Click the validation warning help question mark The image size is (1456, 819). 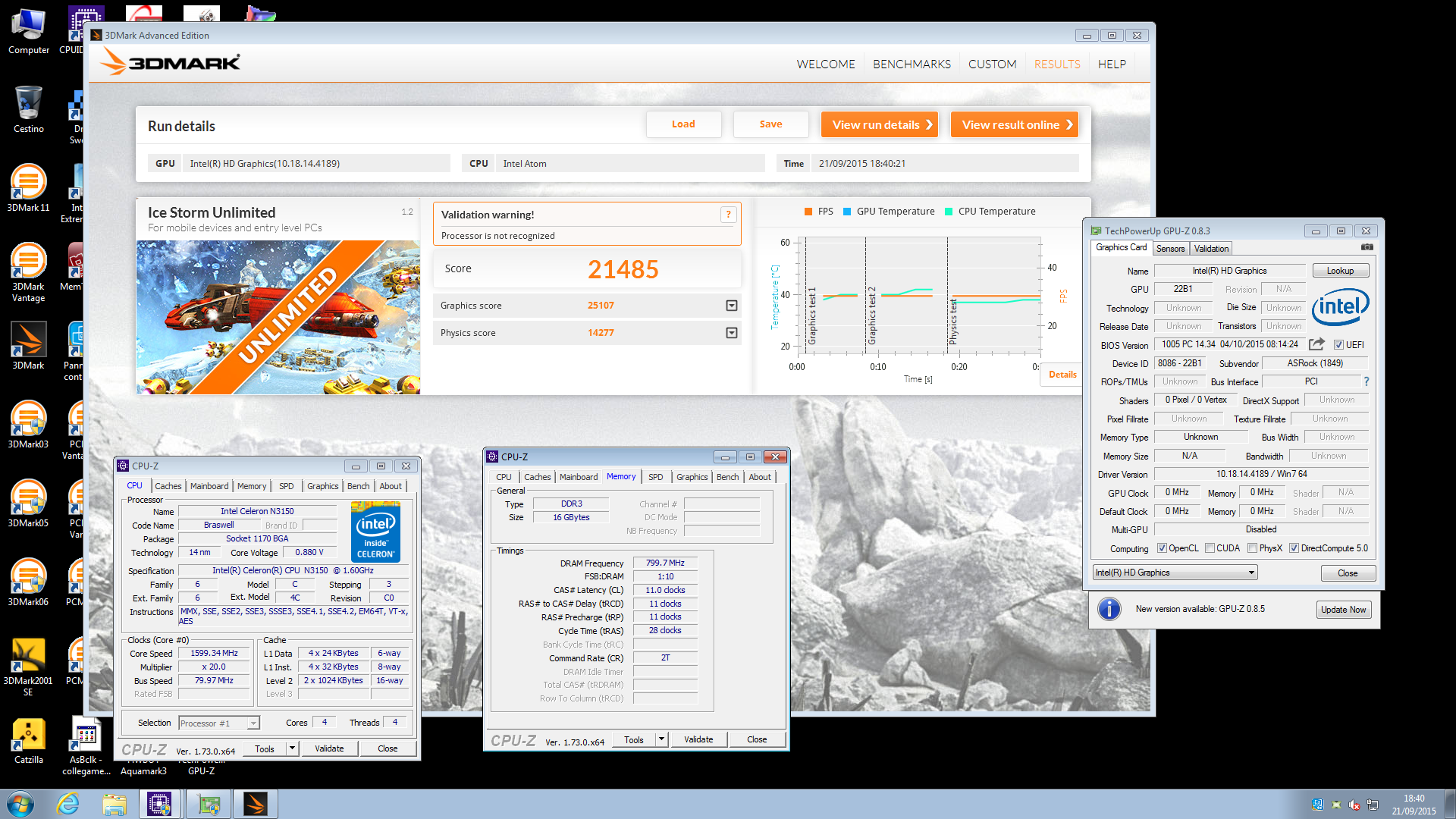pyautogui.click(x=728, y=215)
